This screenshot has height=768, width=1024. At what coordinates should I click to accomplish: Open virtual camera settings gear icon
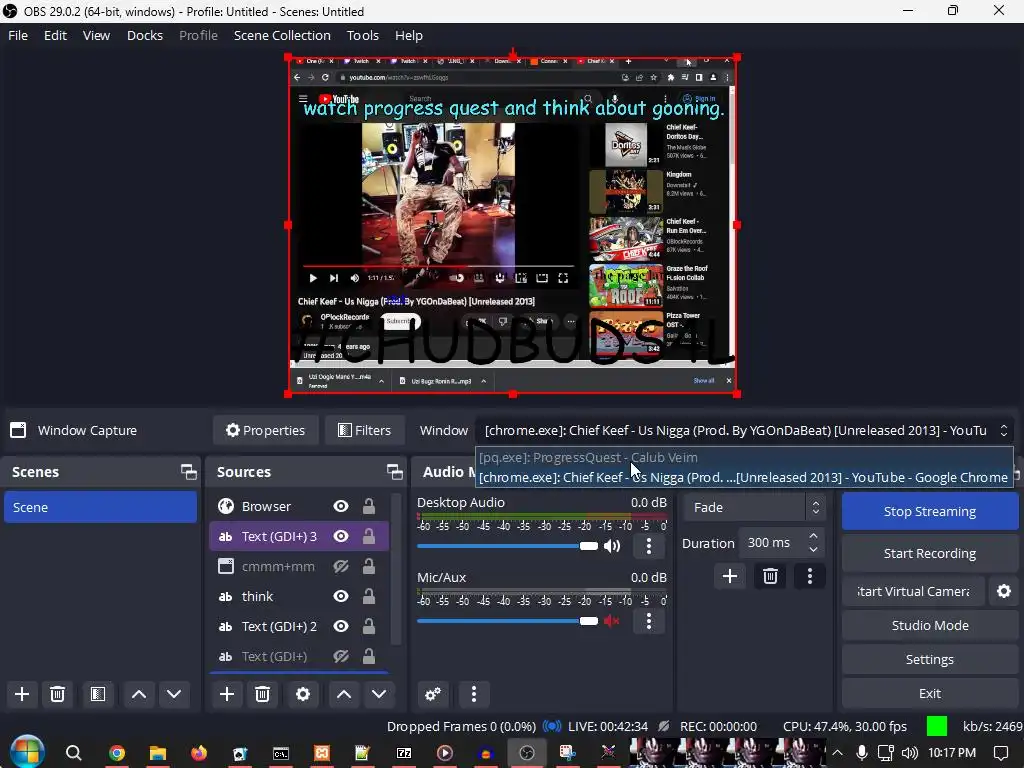coord(1004,592)
